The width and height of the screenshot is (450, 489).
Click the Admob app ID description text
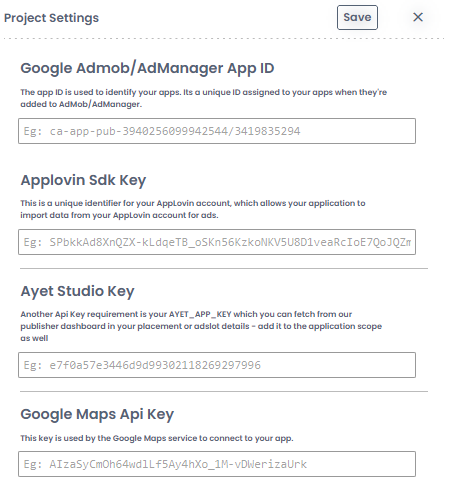click(x=203, y=98)
